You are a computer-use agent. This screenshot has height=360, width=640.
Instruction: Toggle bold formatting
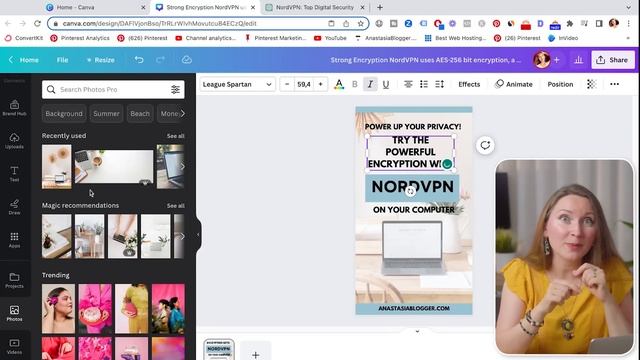point(355,84)
